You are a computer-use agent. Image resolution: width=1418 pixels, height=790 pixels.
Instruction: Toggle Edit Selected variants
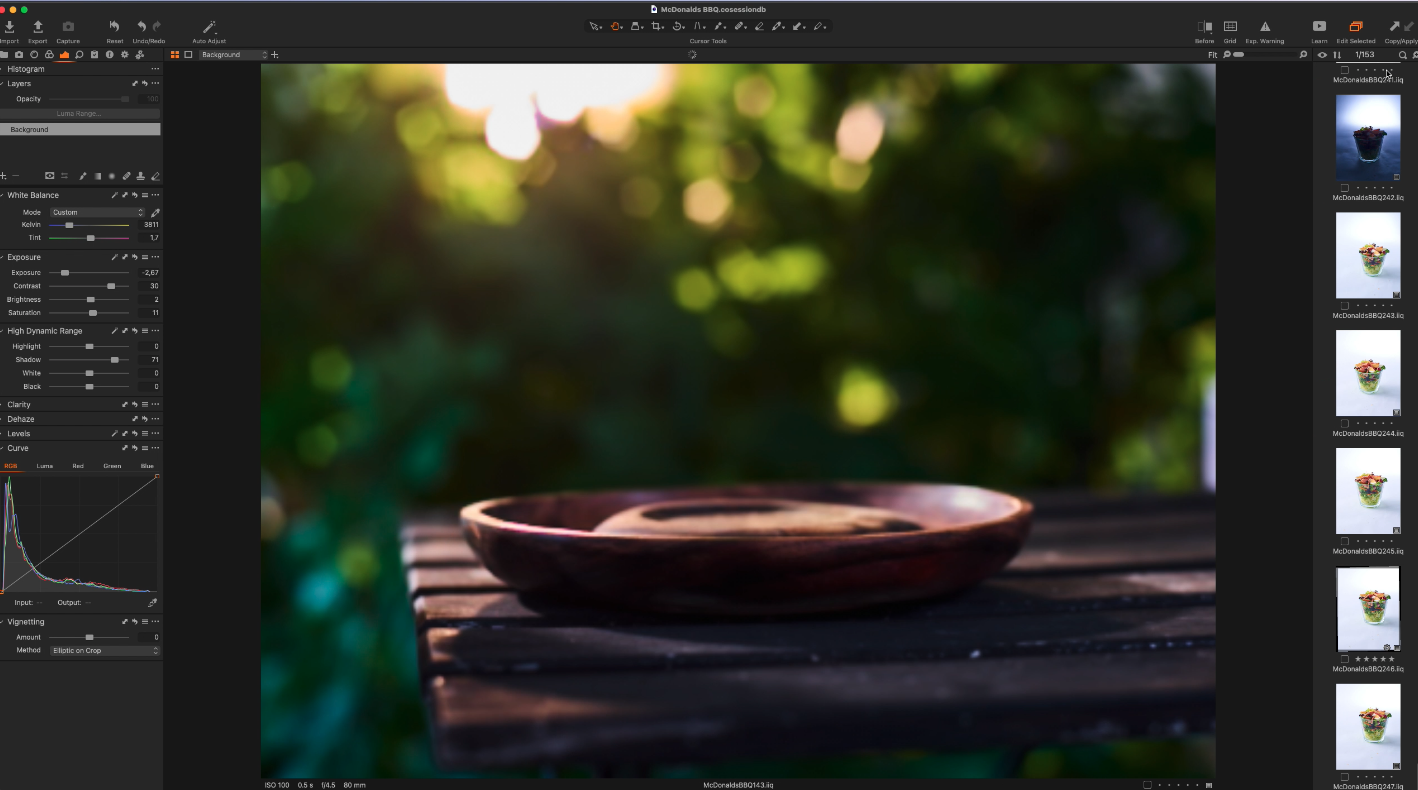[1356, 26]
